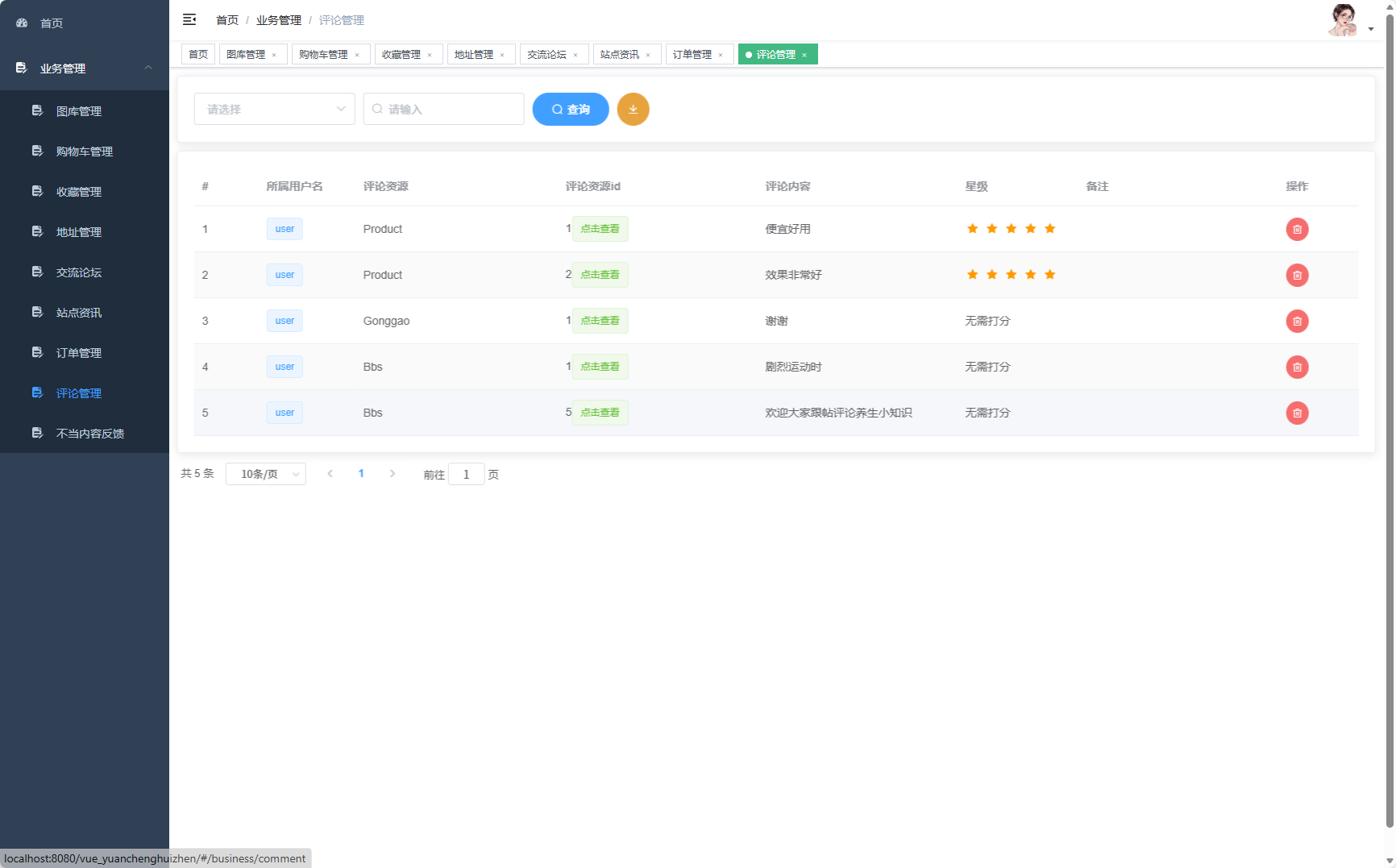Go to next page arrow

tap(393, 474)
